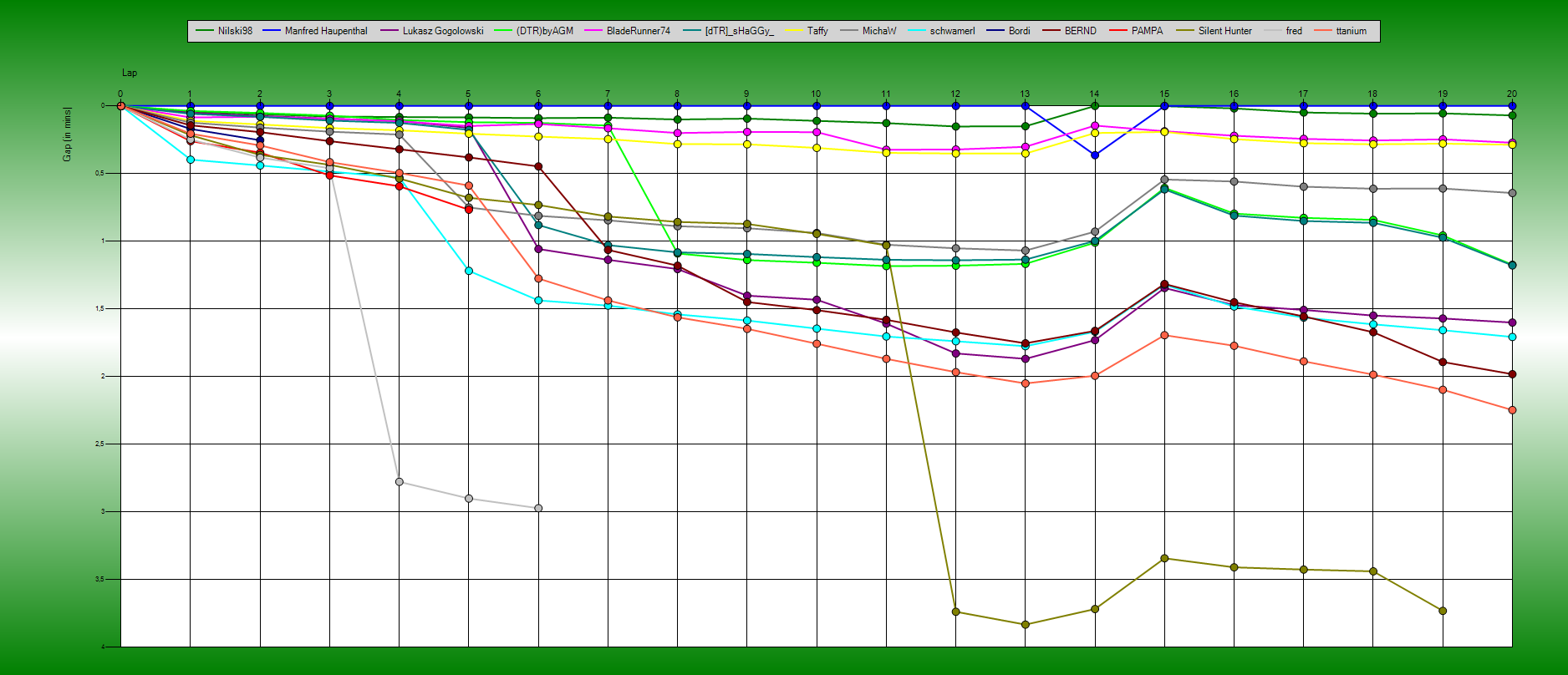Click lap number 12 on the top axis
Viewport: 1568px width, 675px height.
[955, 94]
